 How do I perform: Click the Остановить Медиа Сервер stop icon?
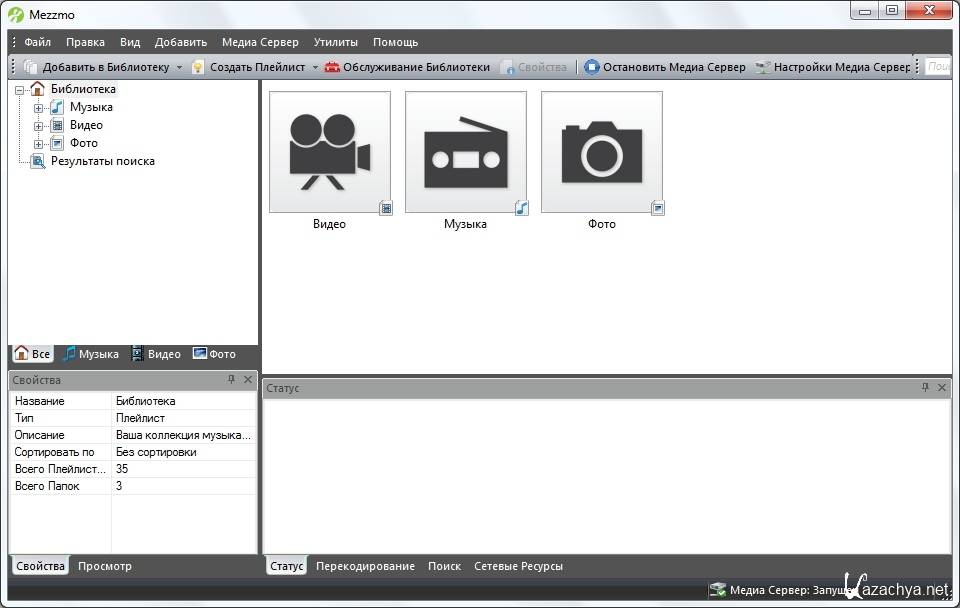point(592,67)
